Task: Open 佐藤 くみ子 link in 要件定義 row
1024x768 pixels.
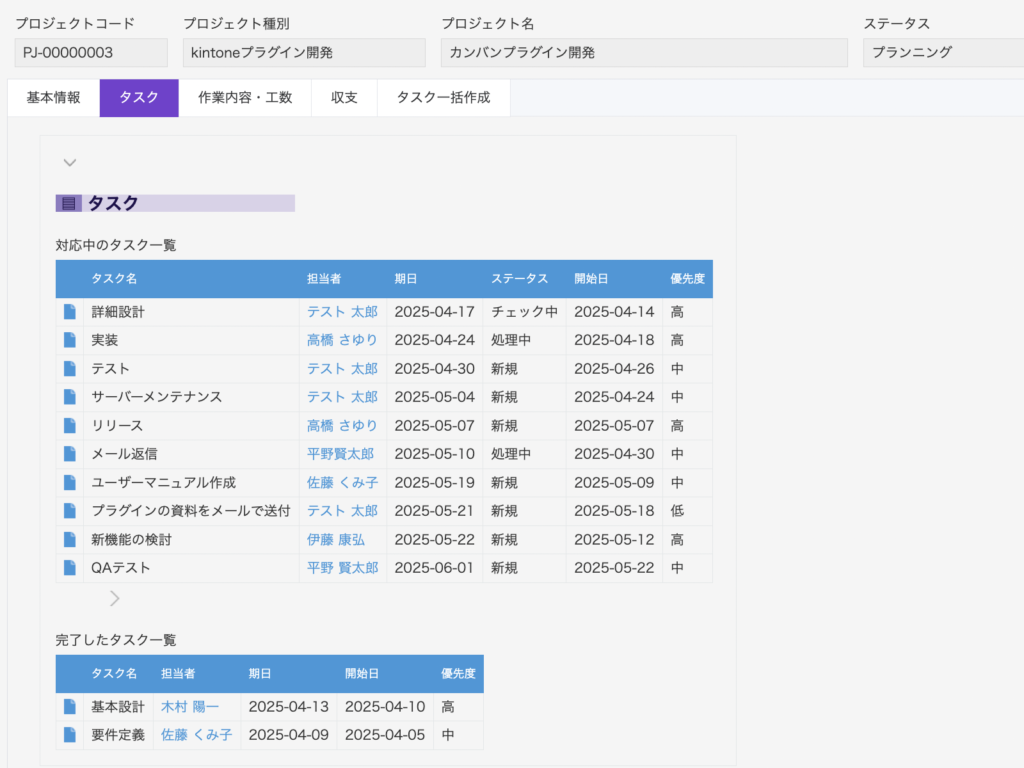Action: point(197,735)
